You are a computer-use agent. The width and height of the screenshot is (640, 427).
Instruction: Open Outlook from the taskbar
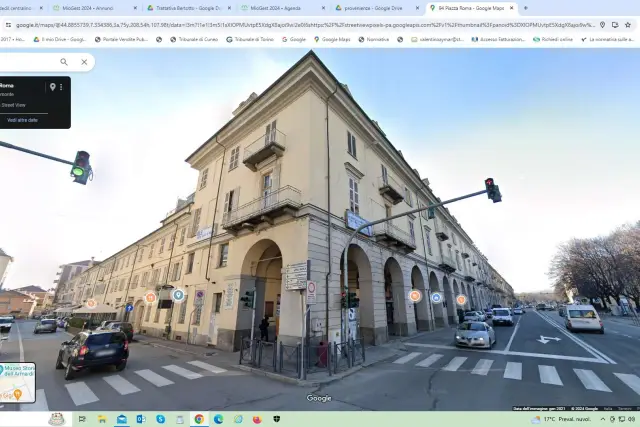point(141,419)
